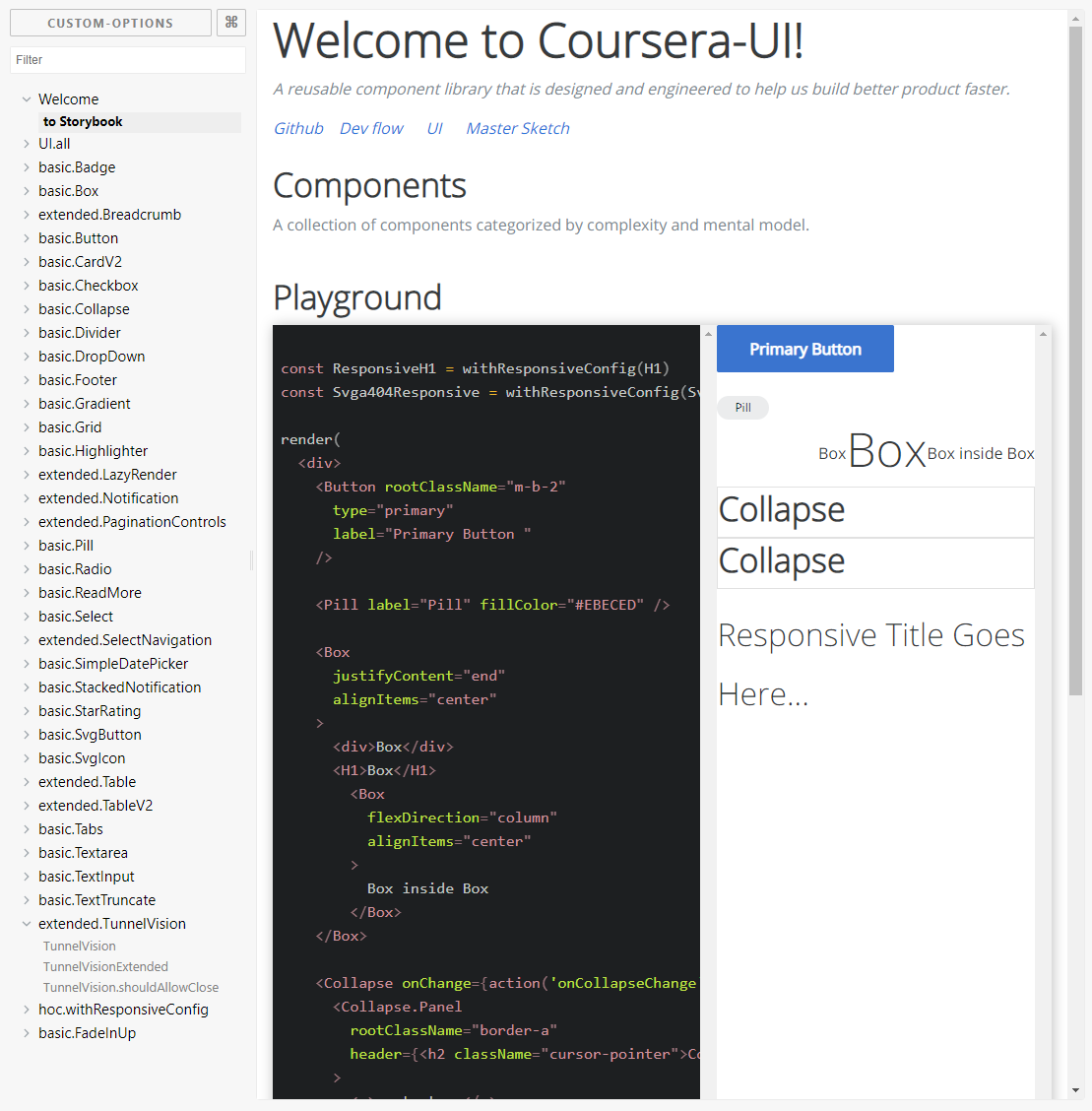The image size is (1092, 1111).
Task: Expand the basic.Textarea section
Action: point(84,853)
